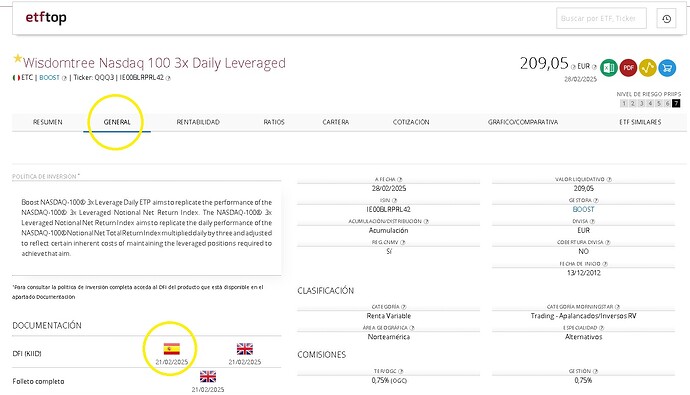Open the CARTERA tab

pos(336,122)
